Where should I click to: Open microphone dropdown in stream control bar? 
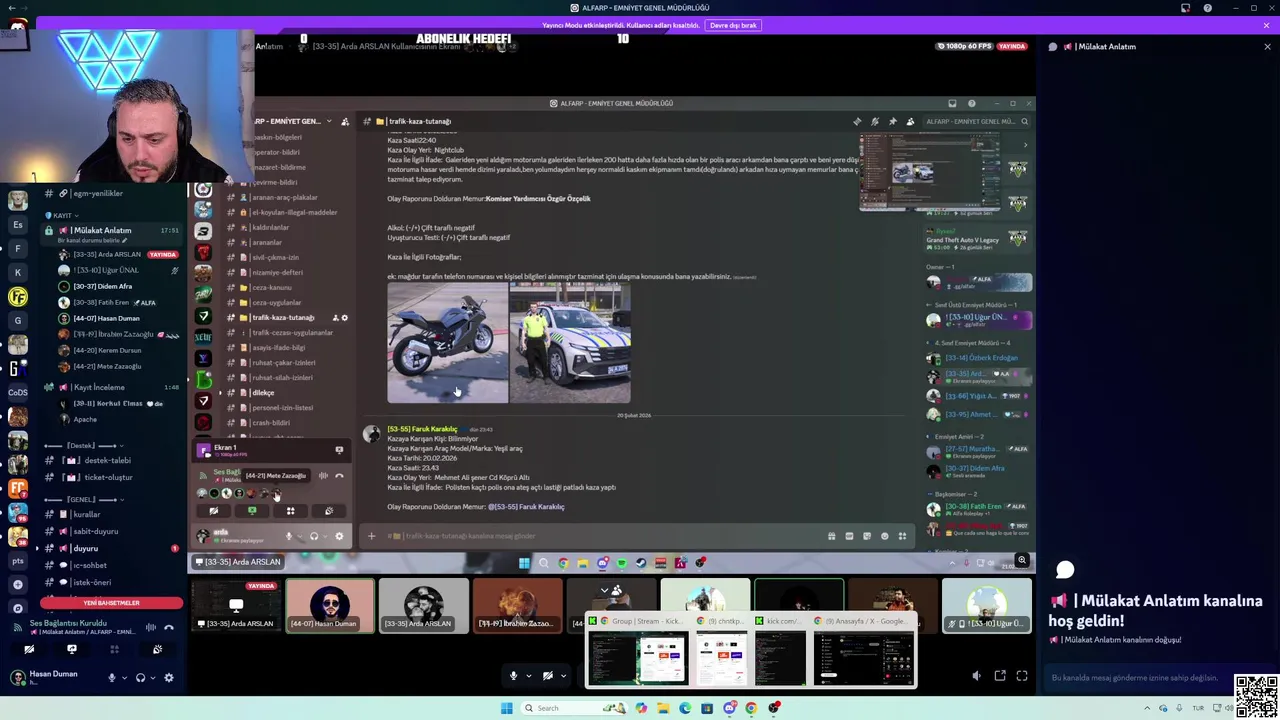coord(528,676)
